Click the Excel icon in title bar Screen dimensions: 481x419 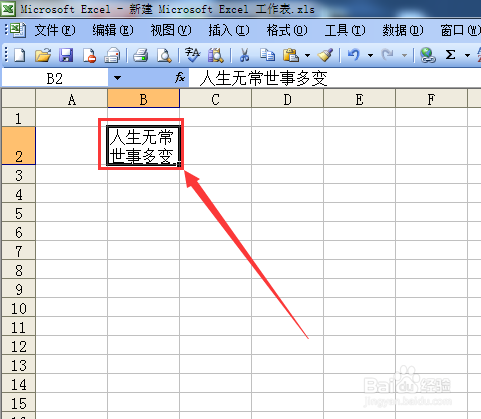tap(7, 9)
